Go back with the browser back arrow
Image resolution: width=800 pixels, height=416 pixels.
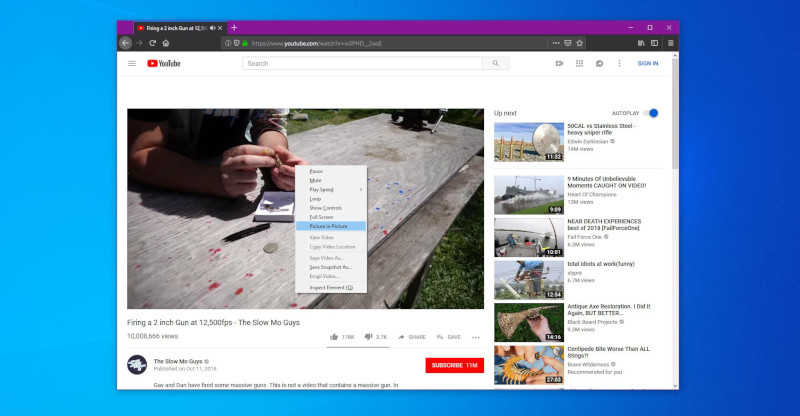coord(126,43)
